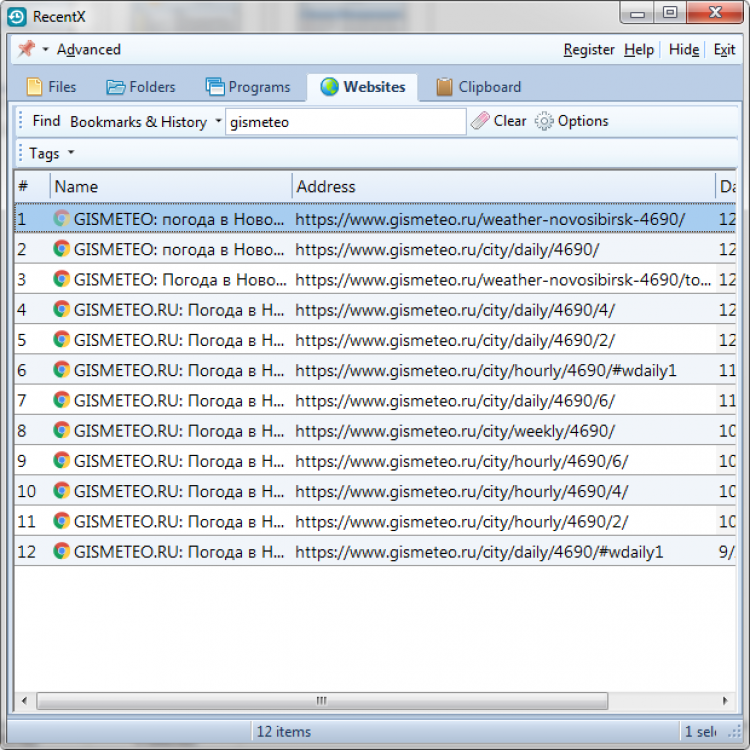Switch to the Programs tab
Viewport: 750px width, 750px height.
tap(248, 87)
